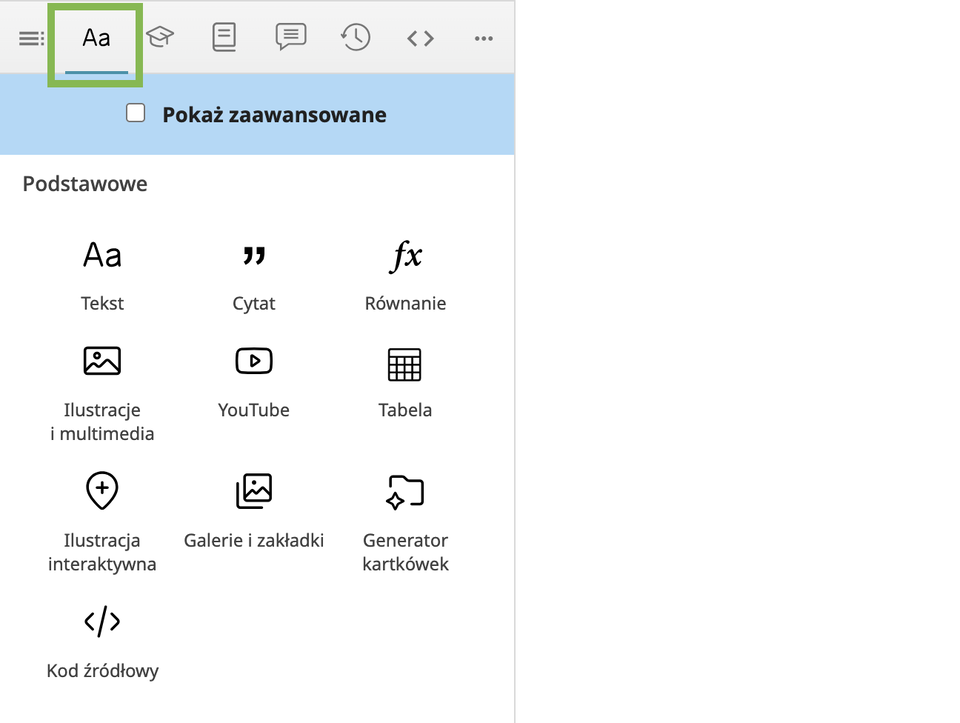Click the Pokaż zaawansowane label text
Screen dimensions: 960x723
(274, 115)
